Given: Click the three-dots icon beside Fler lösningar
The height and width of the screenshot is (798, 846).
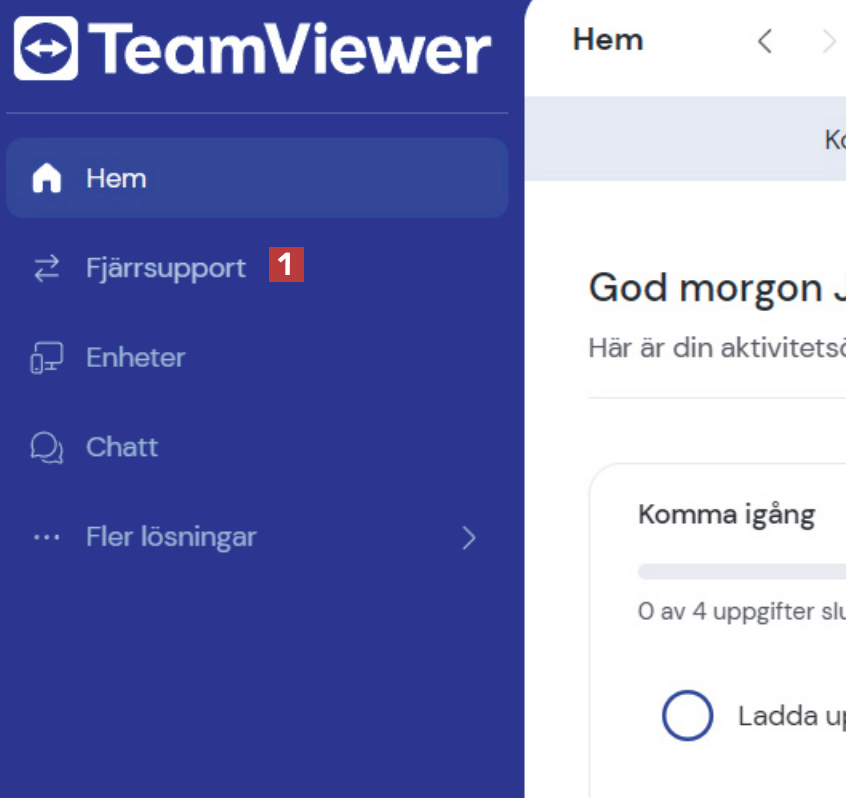Looking at the screenshot, I should click(x=46, y=537).
